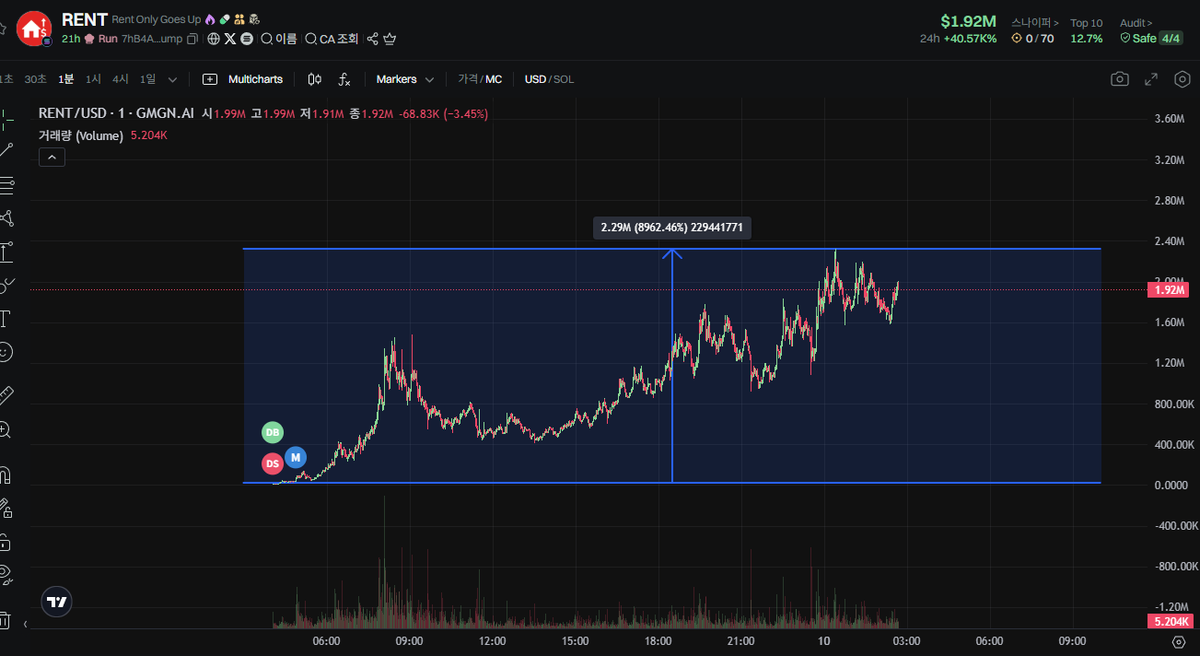Select the trend line tool

coord(6,150)
